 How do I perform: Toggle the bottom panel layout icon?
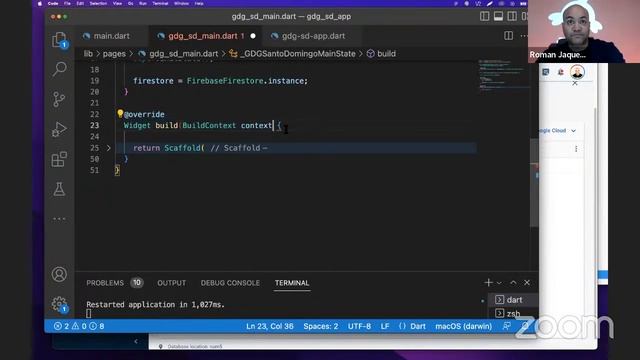(x=498, y=16)
